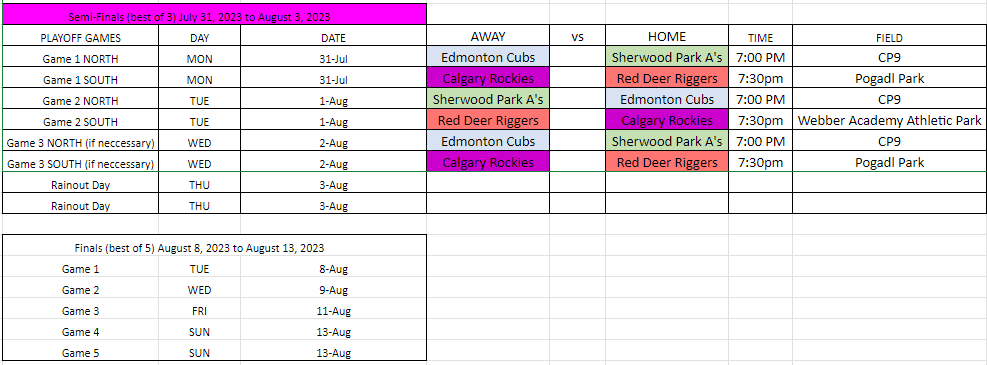This screenshot has width=987, height=365.
Task: Select the Game 5 label in Finals
Action: click(x=81, y=352)
